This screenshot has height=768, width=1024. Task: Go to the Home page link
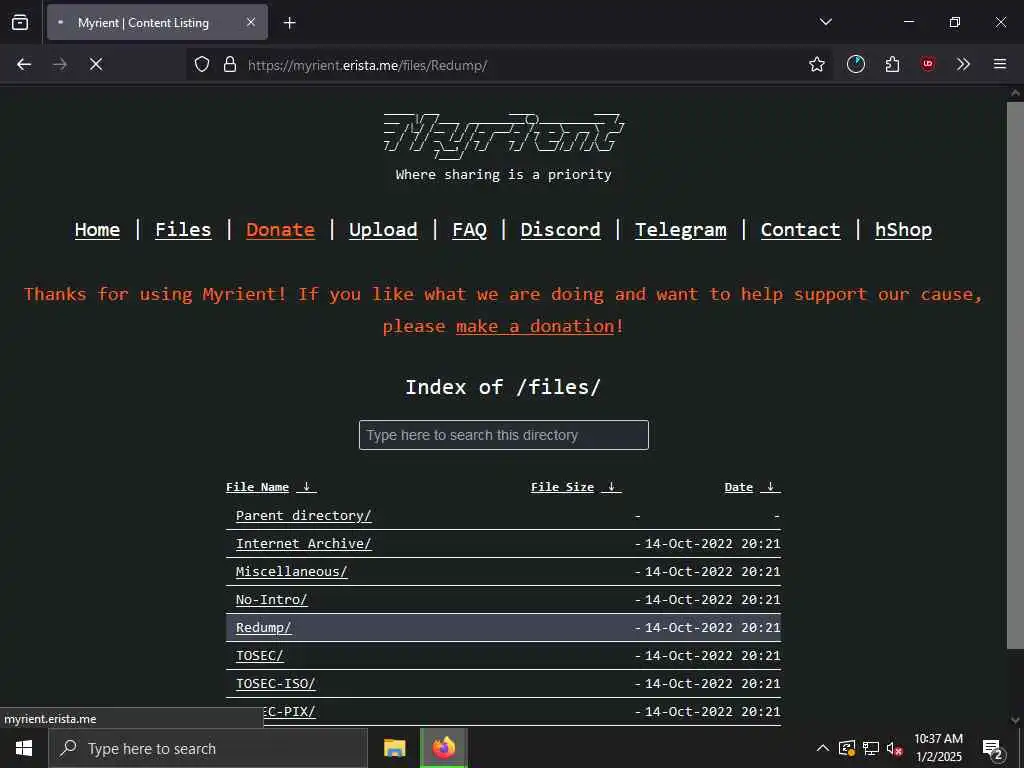tap(97, 229)
